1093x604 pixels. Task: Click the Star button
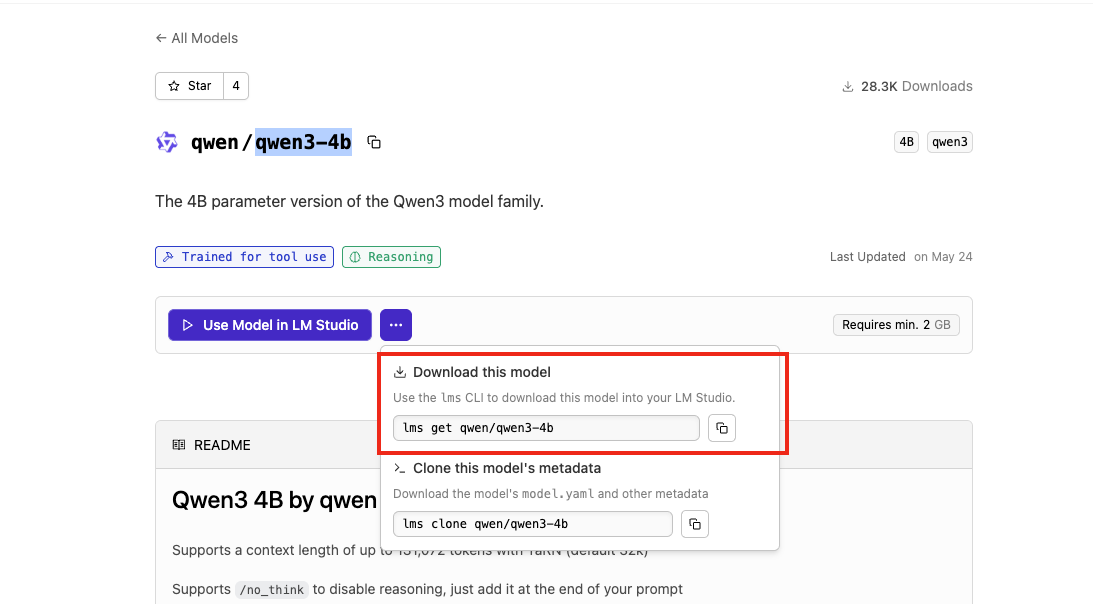tap(190, 86)
